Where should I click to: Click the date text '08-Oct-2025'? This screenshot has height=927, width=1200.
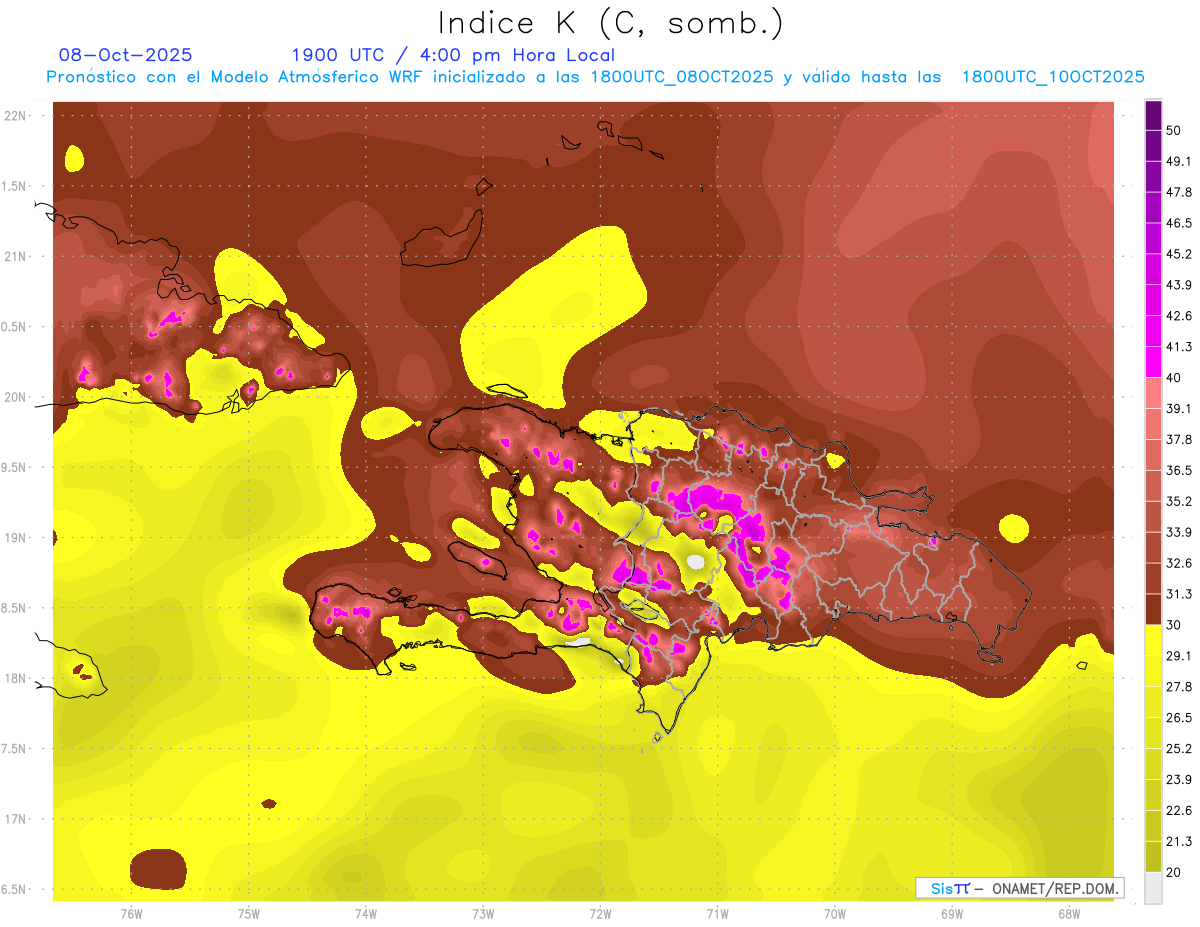126,55
